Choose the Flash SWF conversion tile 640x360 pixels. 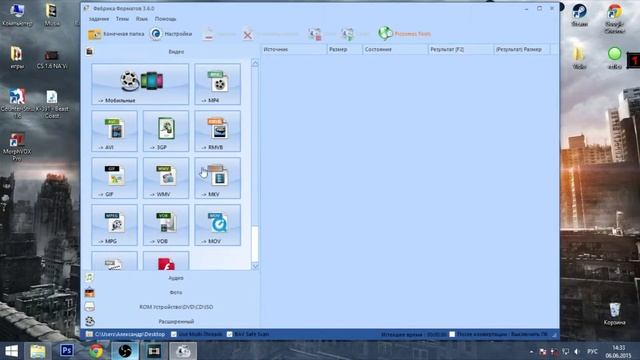pos(166,261)
